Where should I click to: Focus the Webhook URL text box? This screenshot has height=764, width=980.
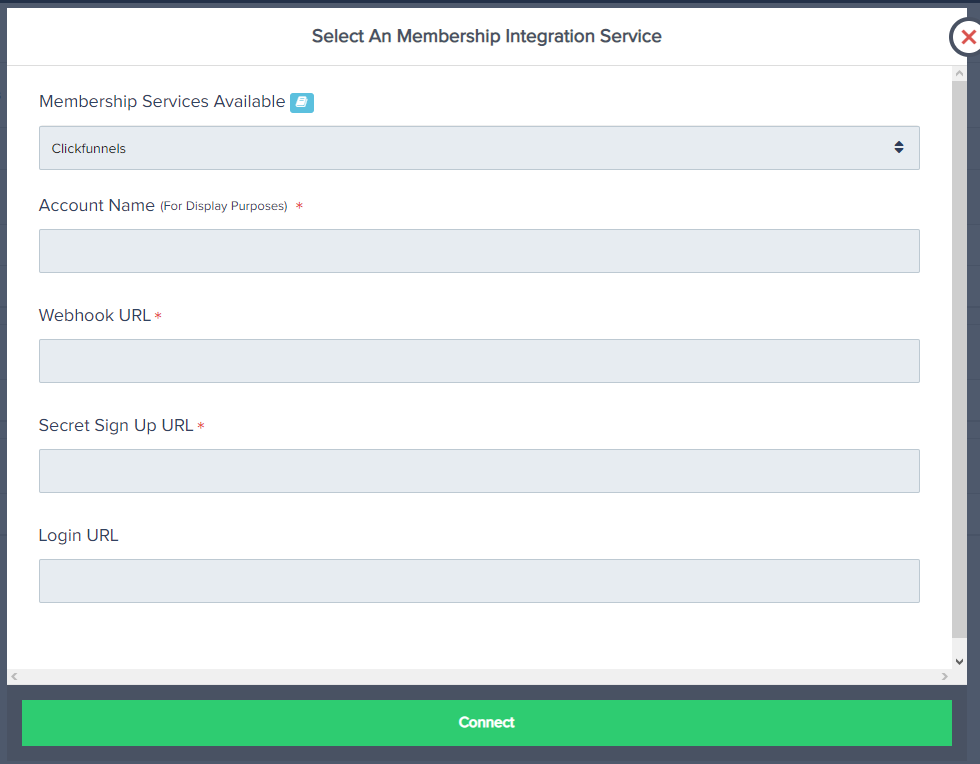click(x=478, y=361)
